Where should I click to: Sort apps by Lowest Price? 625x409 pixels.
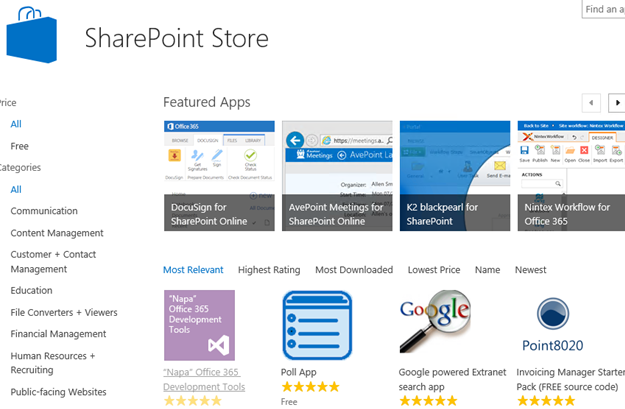click(434, 270)
